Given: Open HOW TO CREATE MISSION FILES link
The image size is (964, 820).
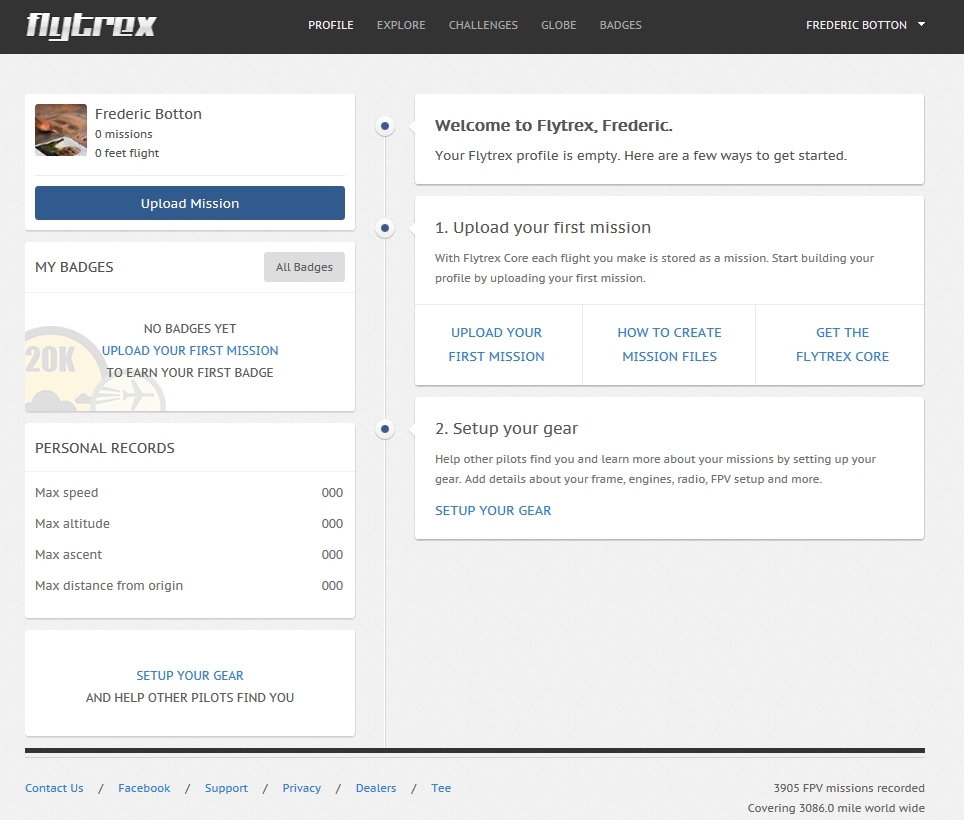Looking at the screenshot, I should [x=670, y=344].
